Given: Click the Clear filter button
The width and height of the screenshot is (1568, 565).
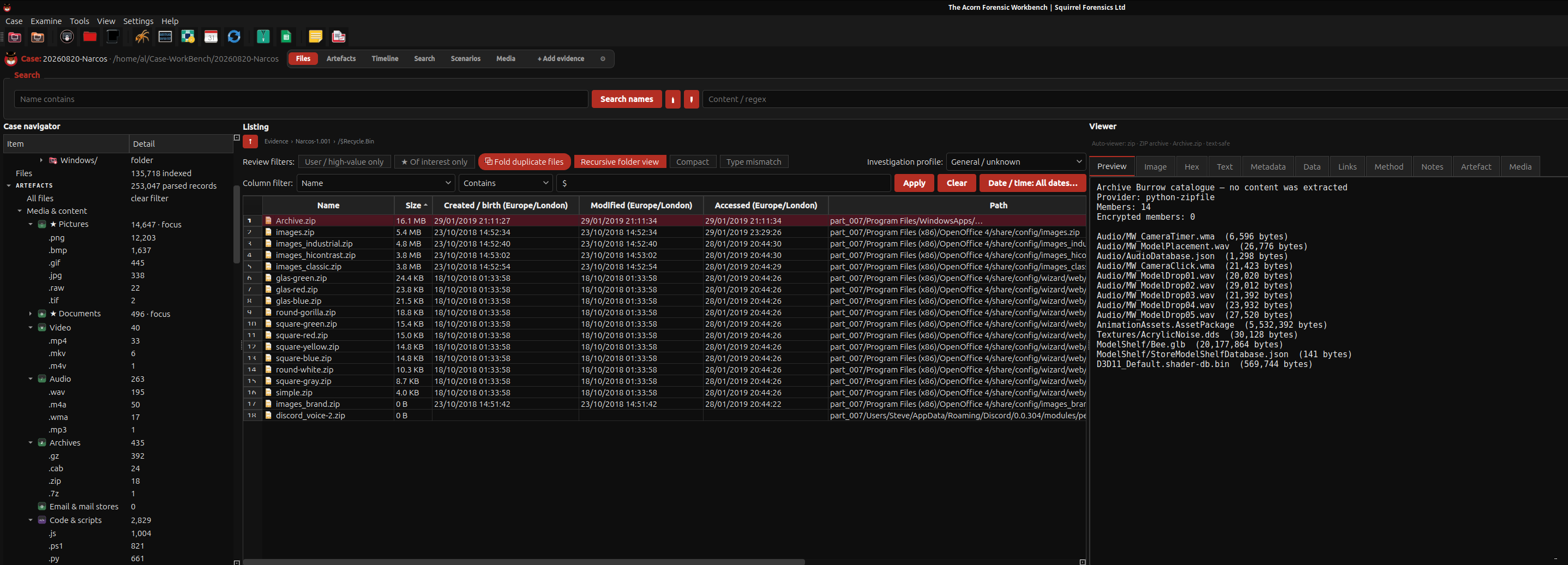Looking at the screenshot, I should click(x=956, y=183).
